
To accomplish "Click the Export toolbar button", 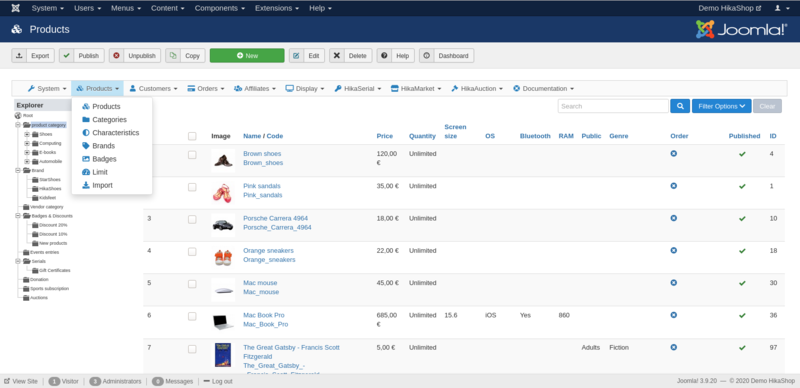I will click(x=33, y=56).
